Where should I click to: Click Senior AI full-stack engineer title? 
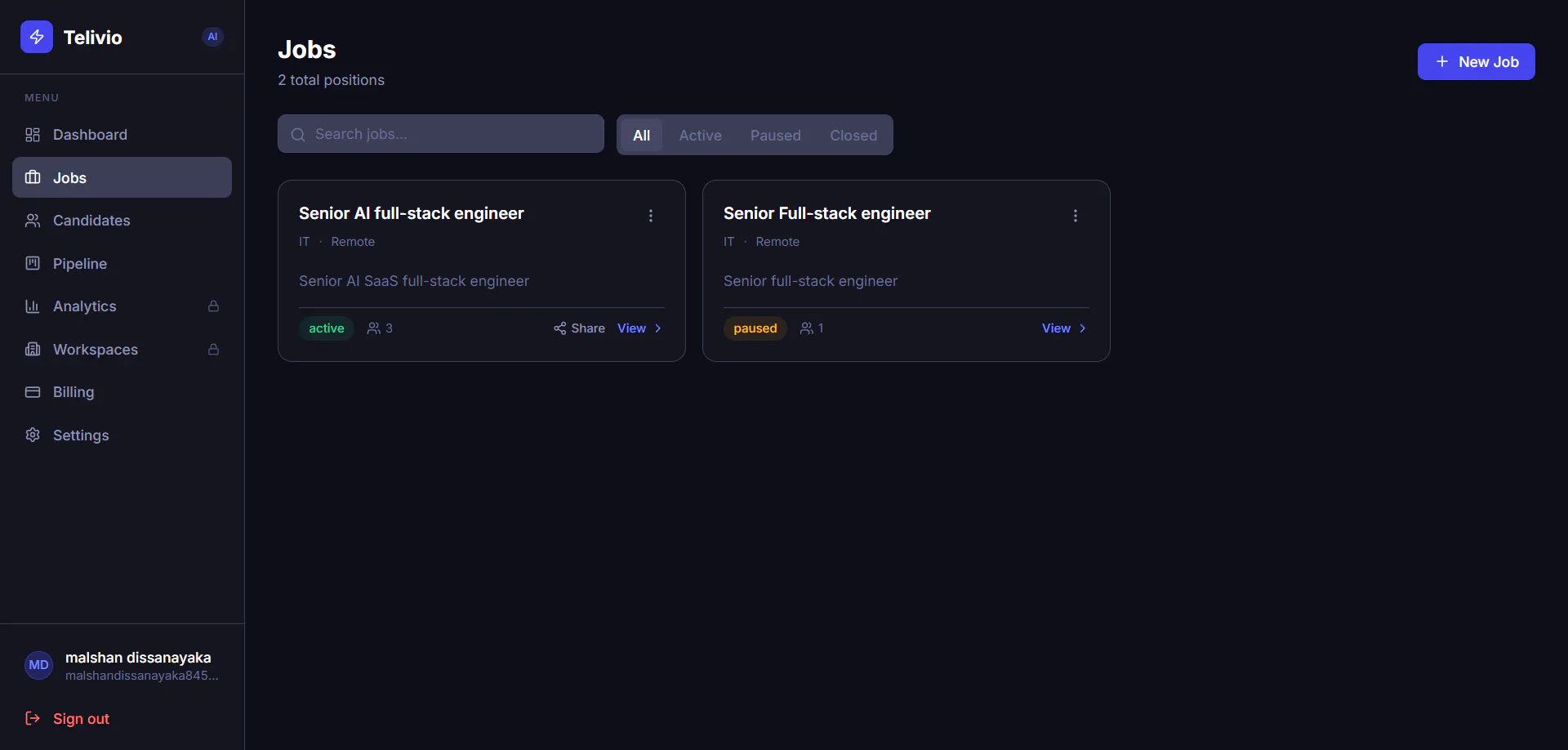pos(412,213)
